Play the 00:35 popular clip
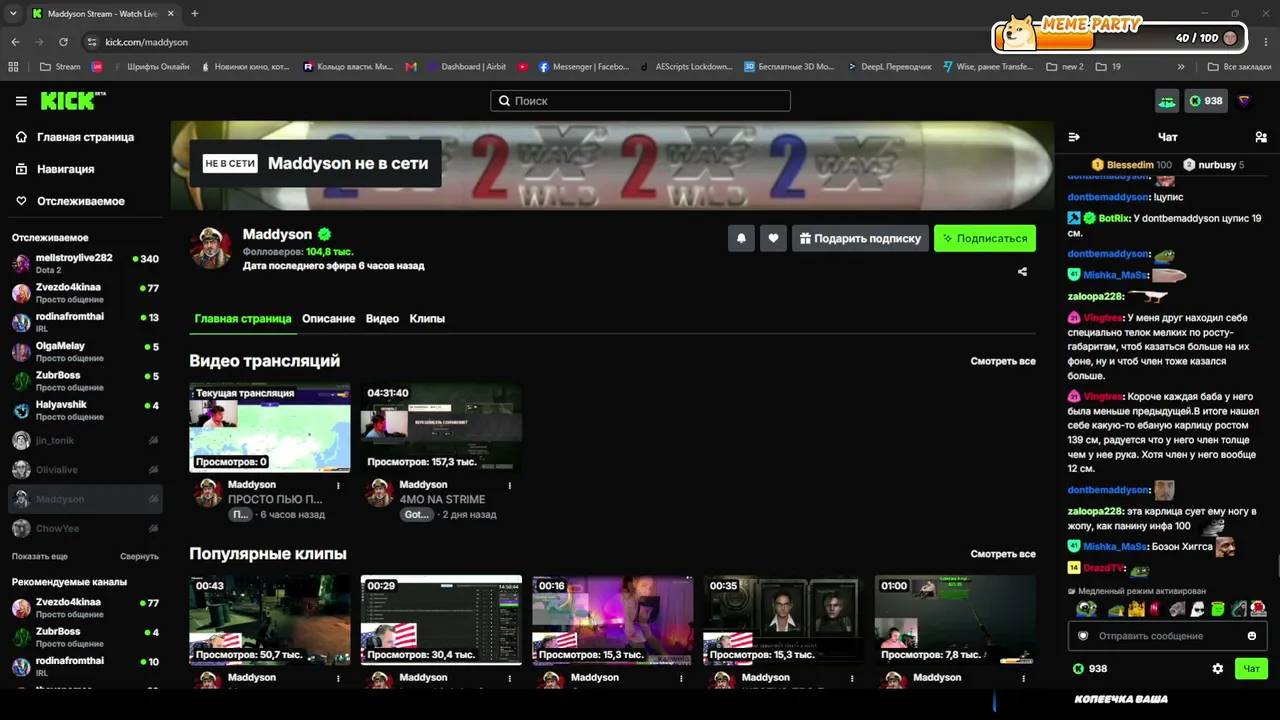 click(784, 620)
